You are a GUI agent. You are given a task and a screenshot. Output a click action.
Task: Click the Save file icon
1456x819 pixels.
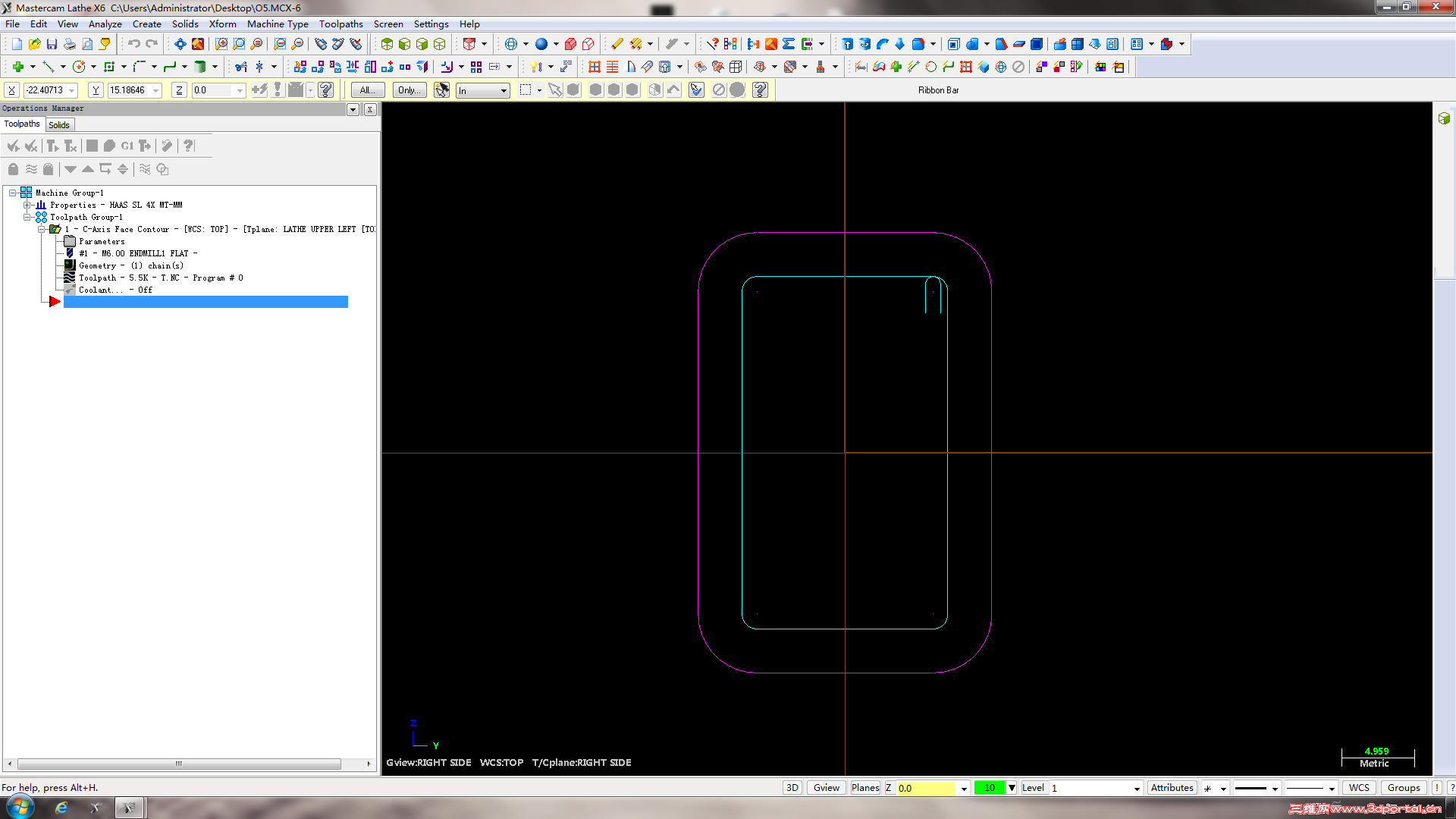coord(52,44)
